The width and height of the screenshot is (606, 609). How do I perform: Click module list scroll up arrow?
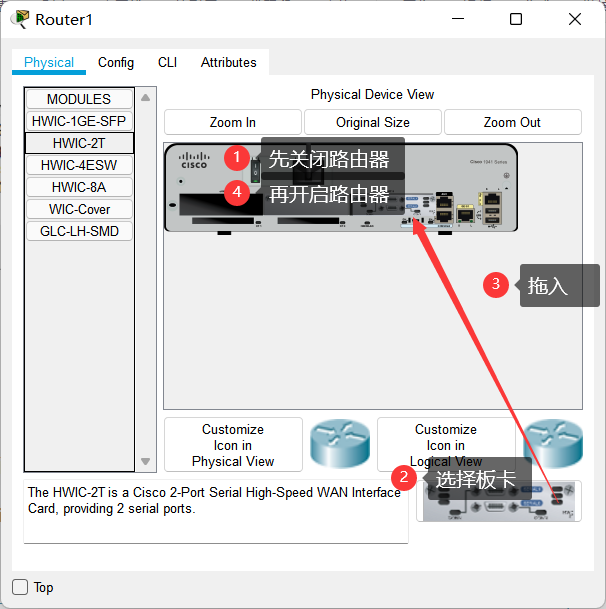coord(146,97)
